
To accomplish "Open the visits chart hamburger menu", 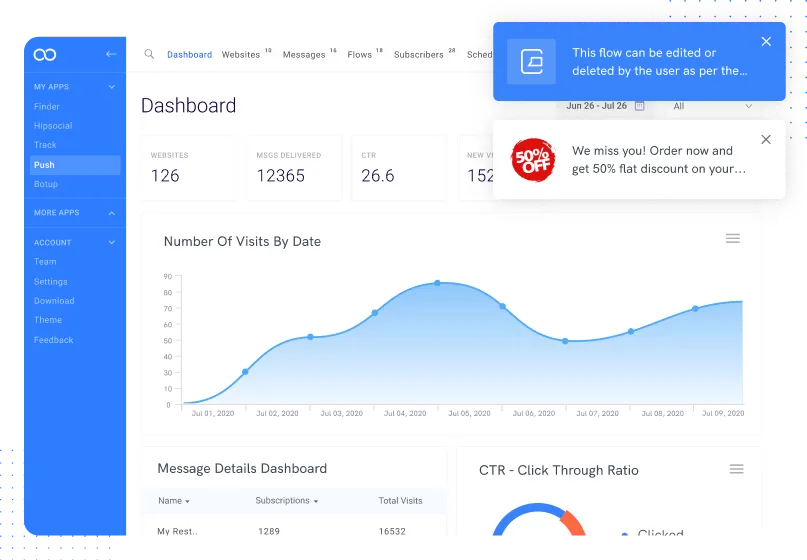I will 733,238.
